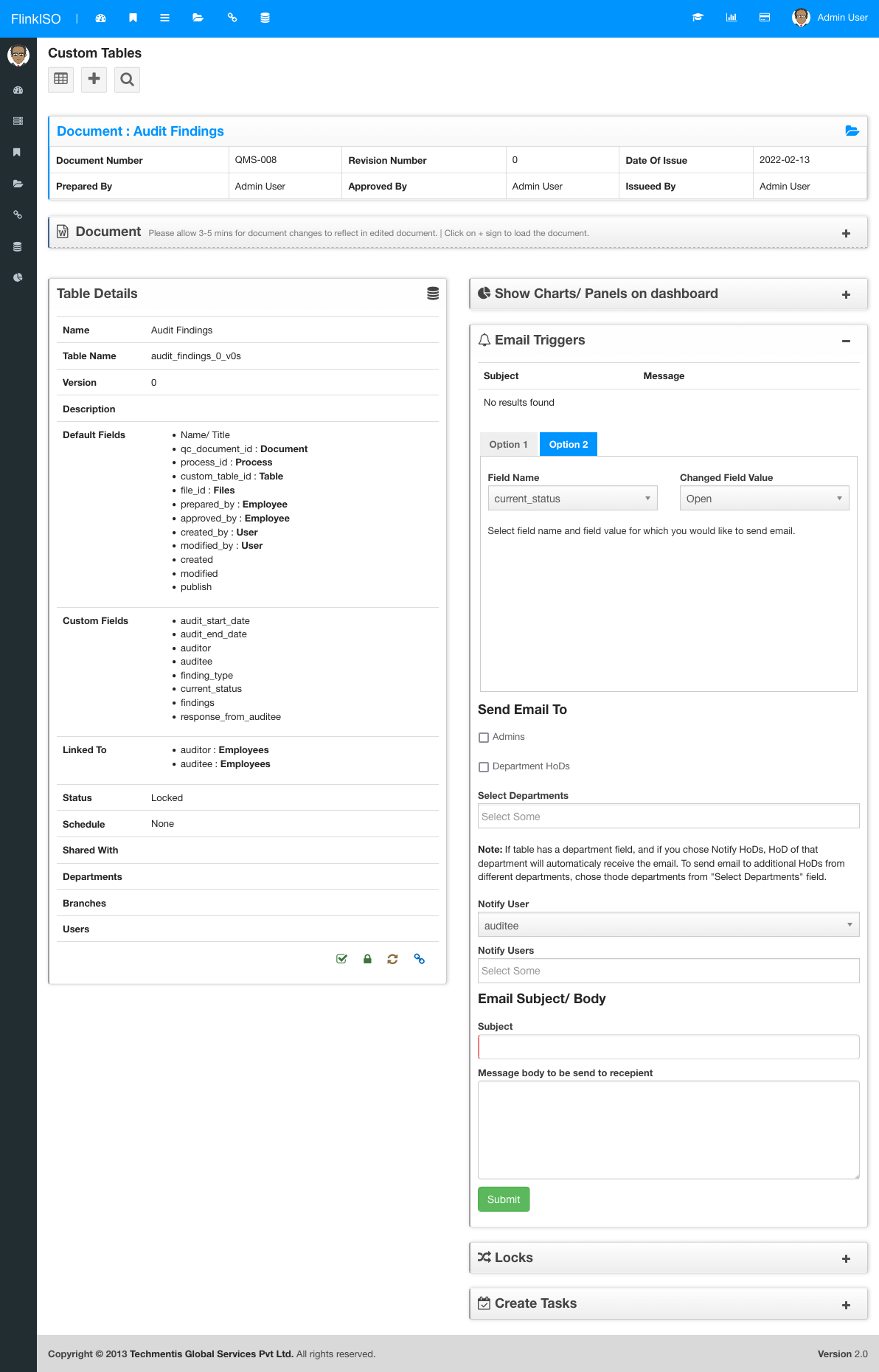This screenshot has width=879, height=1372.
Task: Select the Option 2 tab
Action: [569, 444]
